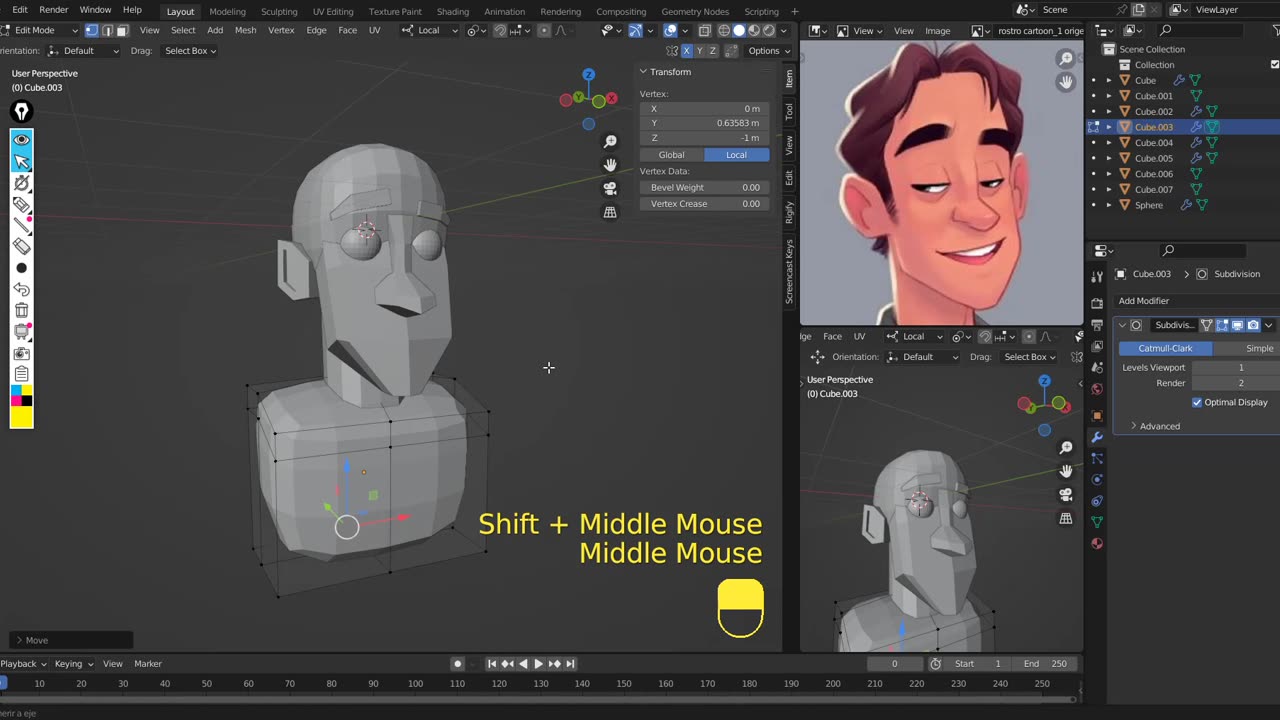
Task: Click the hand pan icon in image editor
Action: point(1066,82)
